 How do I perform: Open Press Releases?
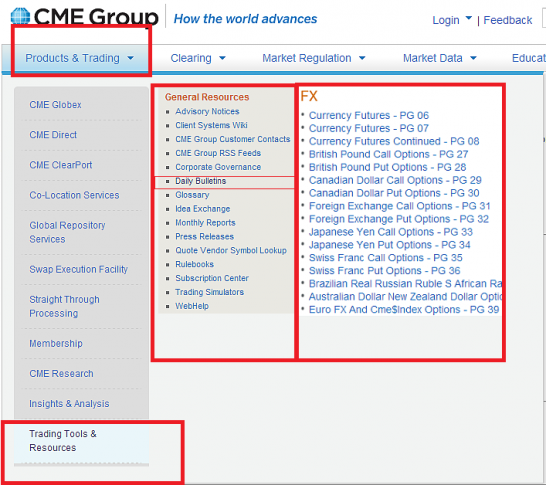[204, 237]
